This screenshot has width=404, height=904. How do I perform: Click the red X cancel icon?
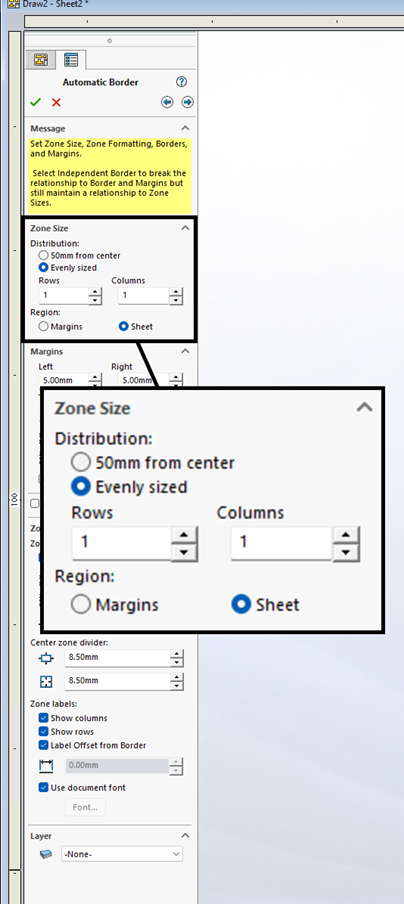pos(56,102)
